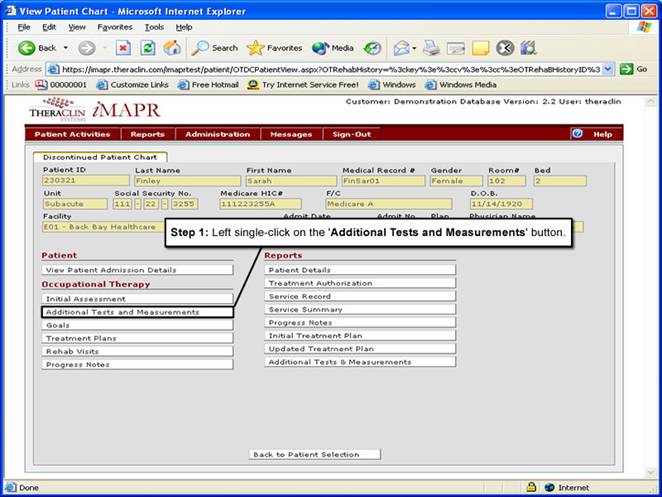Open the Patient Activities menu
The height and width of the screenshot is (497, 662).
click(72, 134)
